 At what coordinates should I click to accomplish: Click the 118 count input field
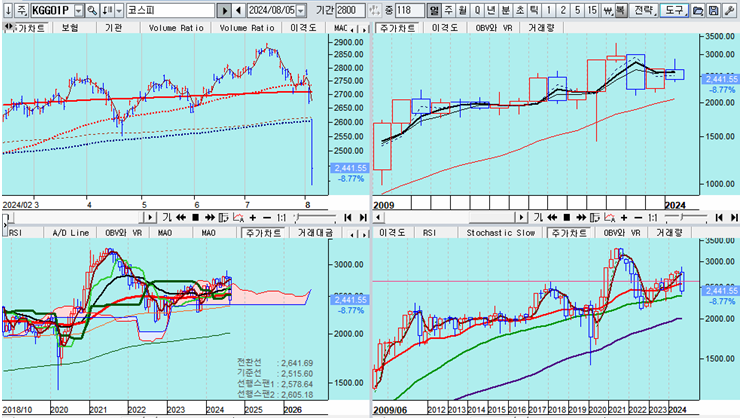point(409,10)
